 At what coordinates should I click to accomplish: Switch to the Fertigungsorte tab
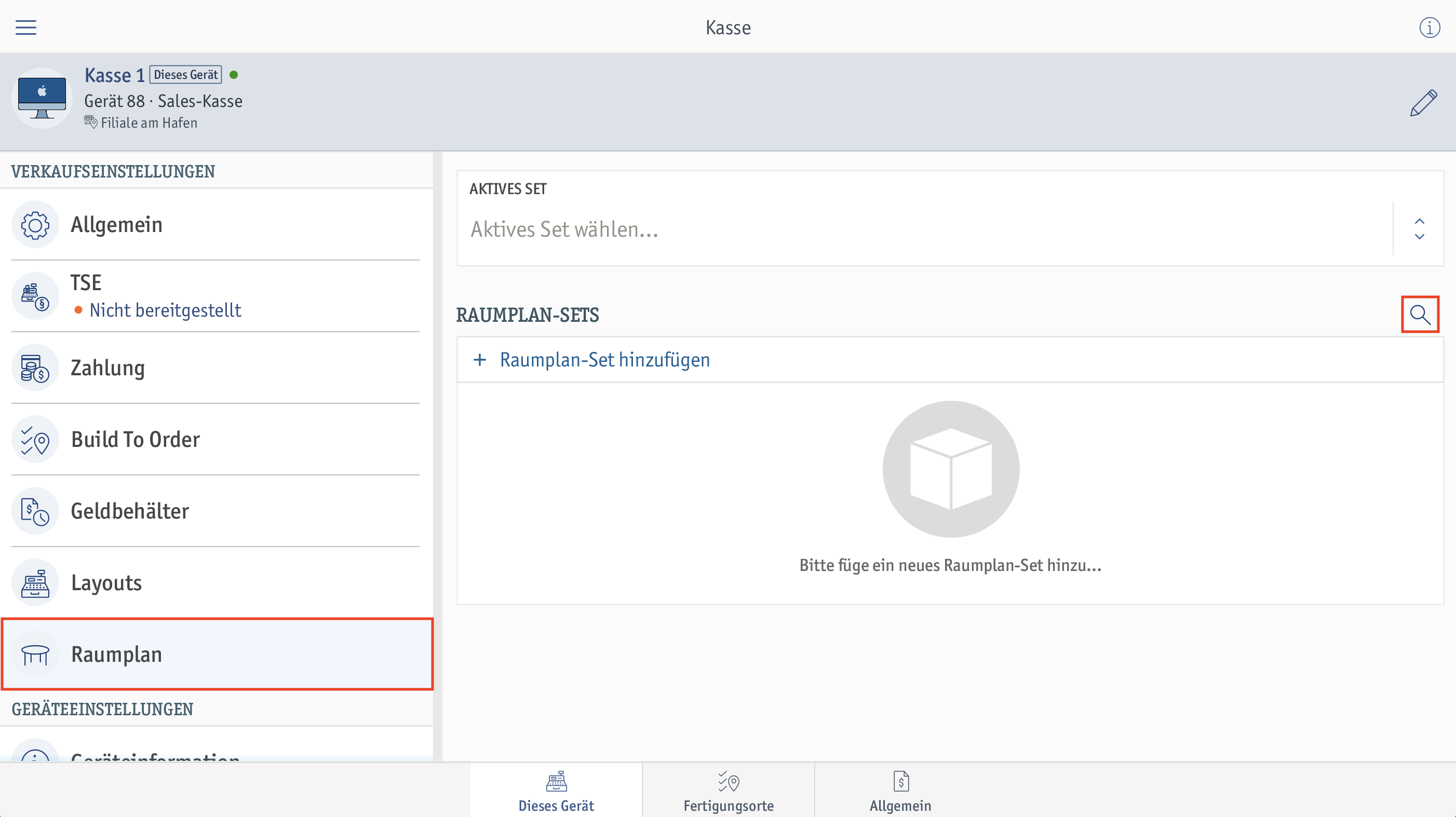click(x=729, y=790)
